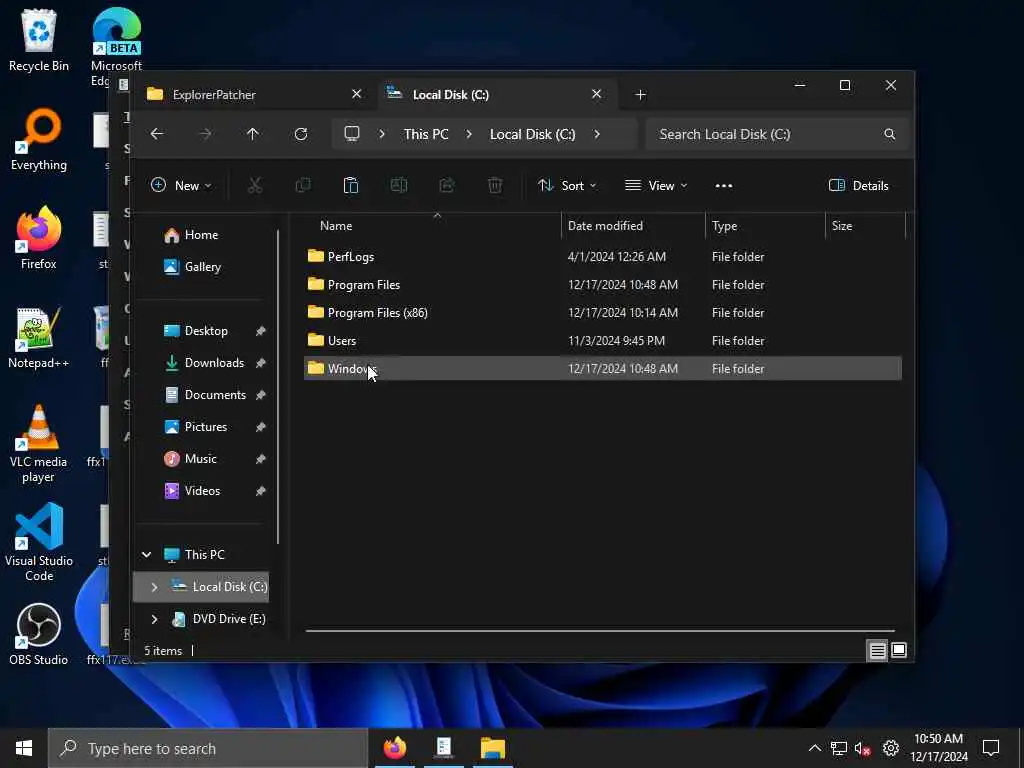1024x768 pixels.
Task: Switch to large thumbnails view icon
Action: click(899, 650)
